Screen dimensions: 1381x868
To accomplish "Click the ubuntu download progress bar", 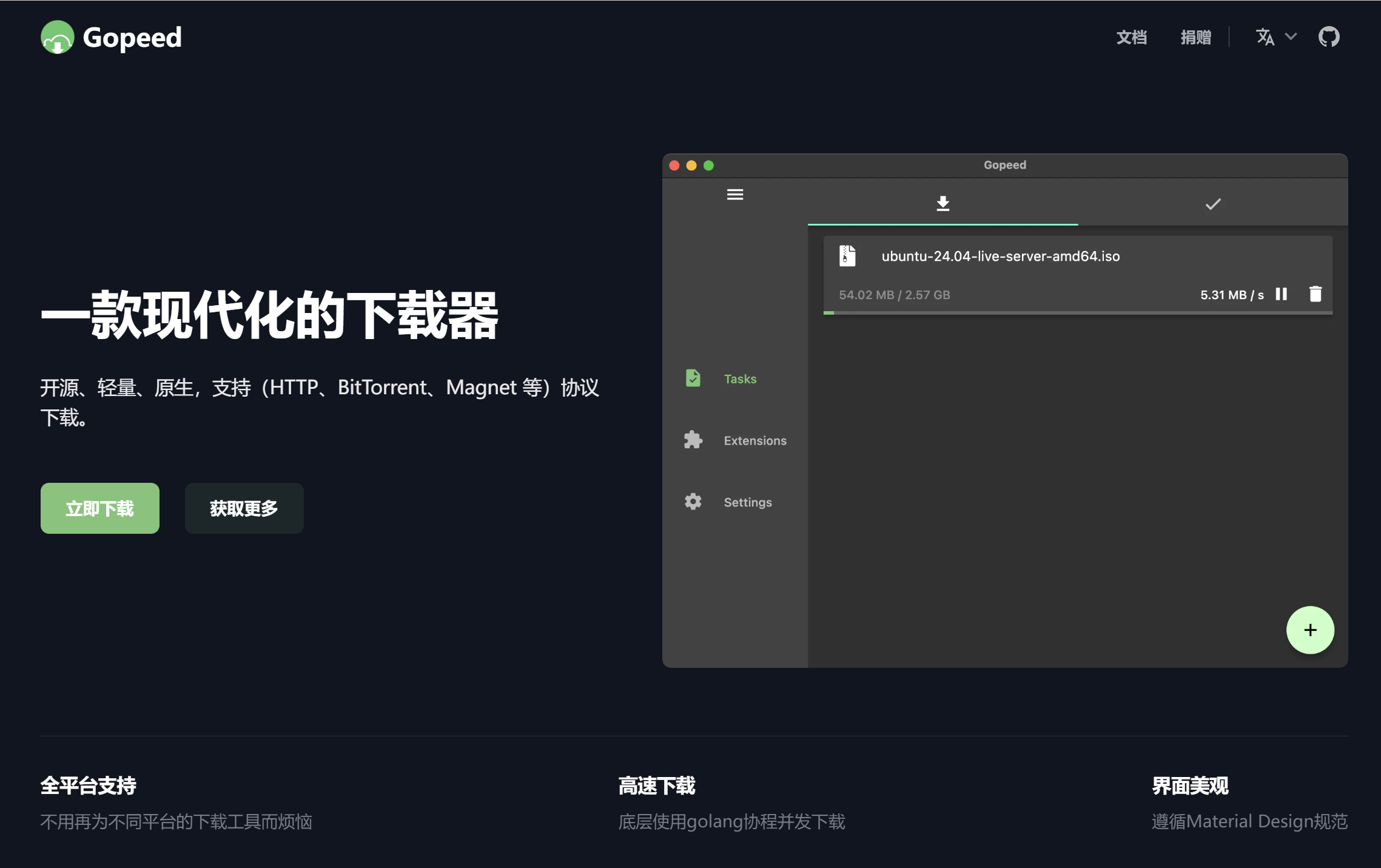I will tap(1077, 313).
